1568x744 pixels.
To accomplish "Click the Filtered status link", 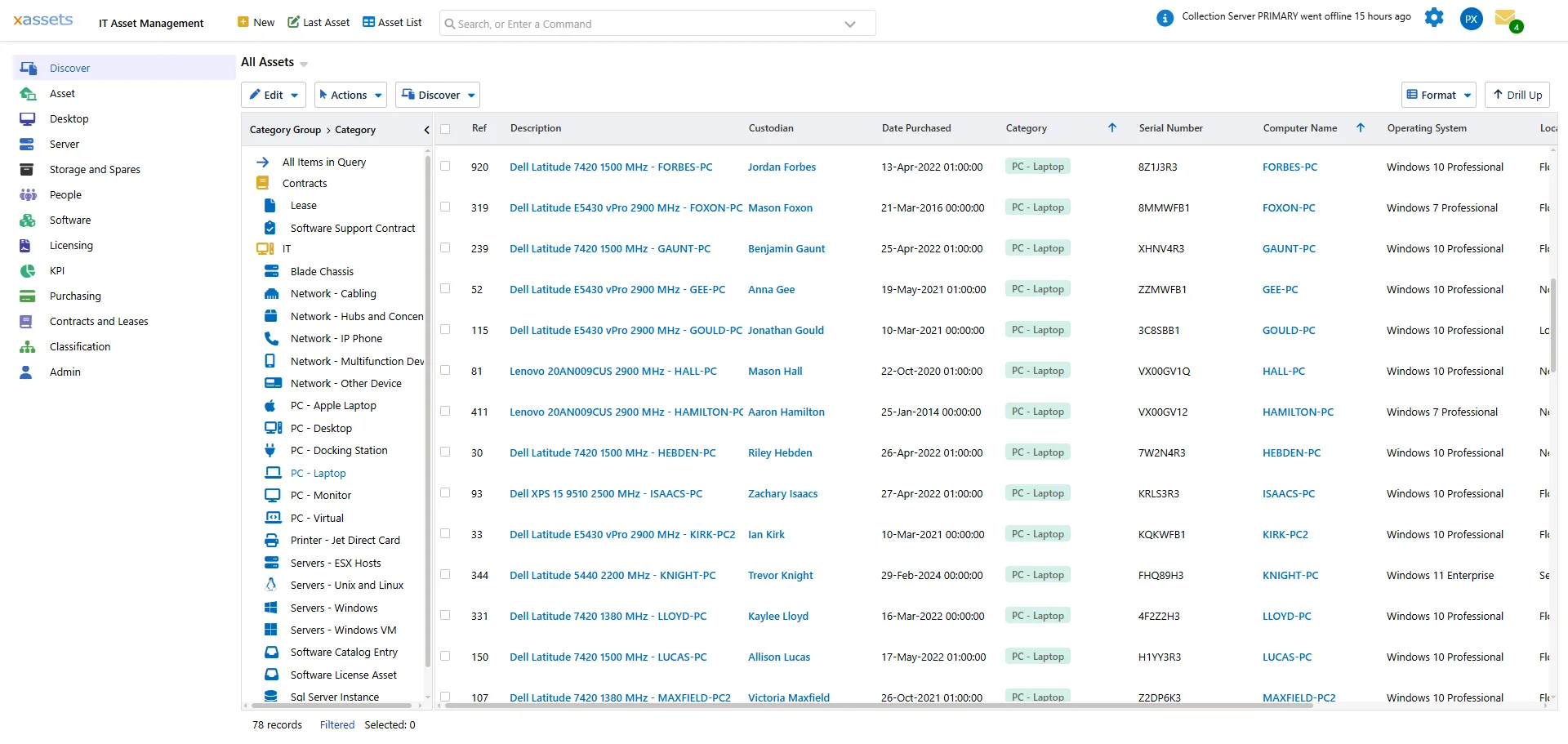I will [x=337, y=724].
